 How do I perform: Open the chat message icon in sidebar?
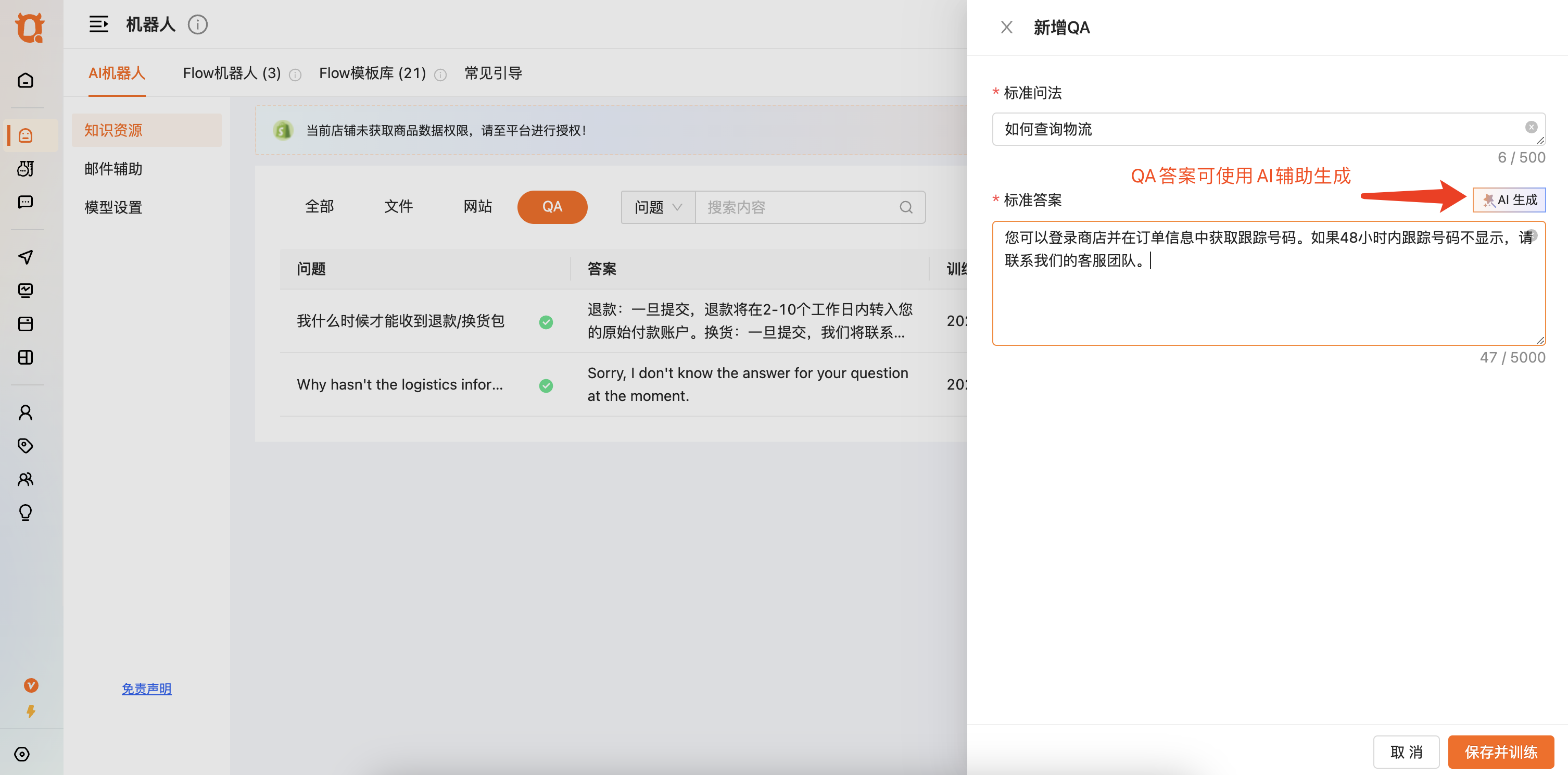point(26,202)
